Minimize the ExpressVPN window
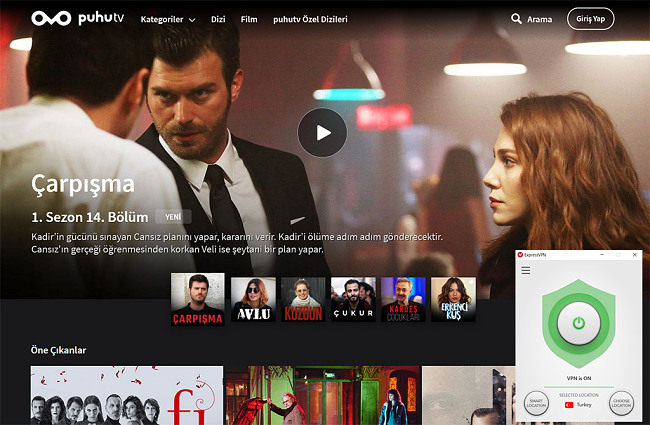 point(602,255)
